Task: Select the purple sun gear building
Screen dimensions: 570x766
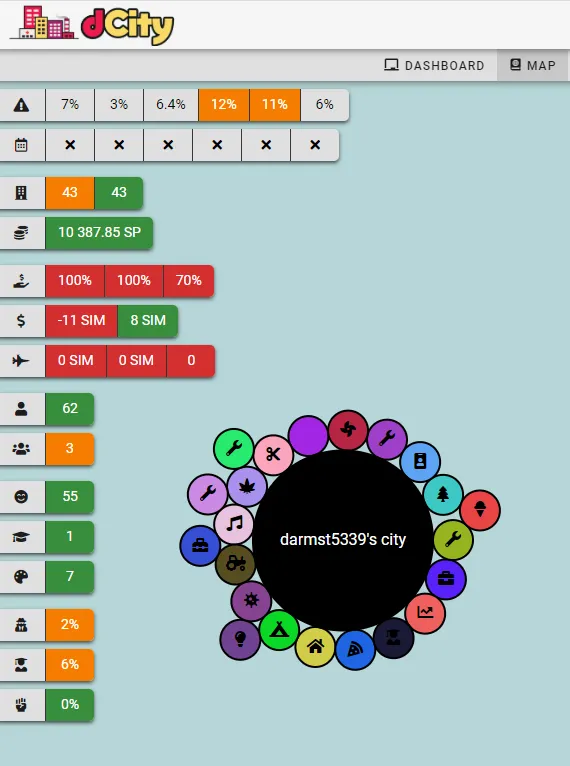Action: 251,600
